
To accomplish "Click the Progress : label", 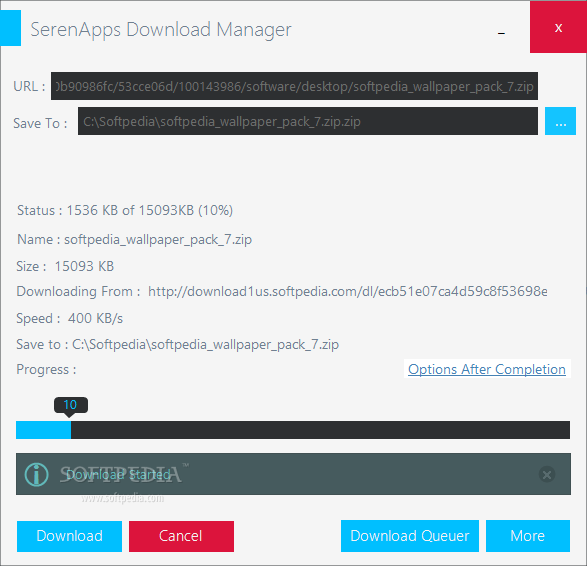I will 46,370.
